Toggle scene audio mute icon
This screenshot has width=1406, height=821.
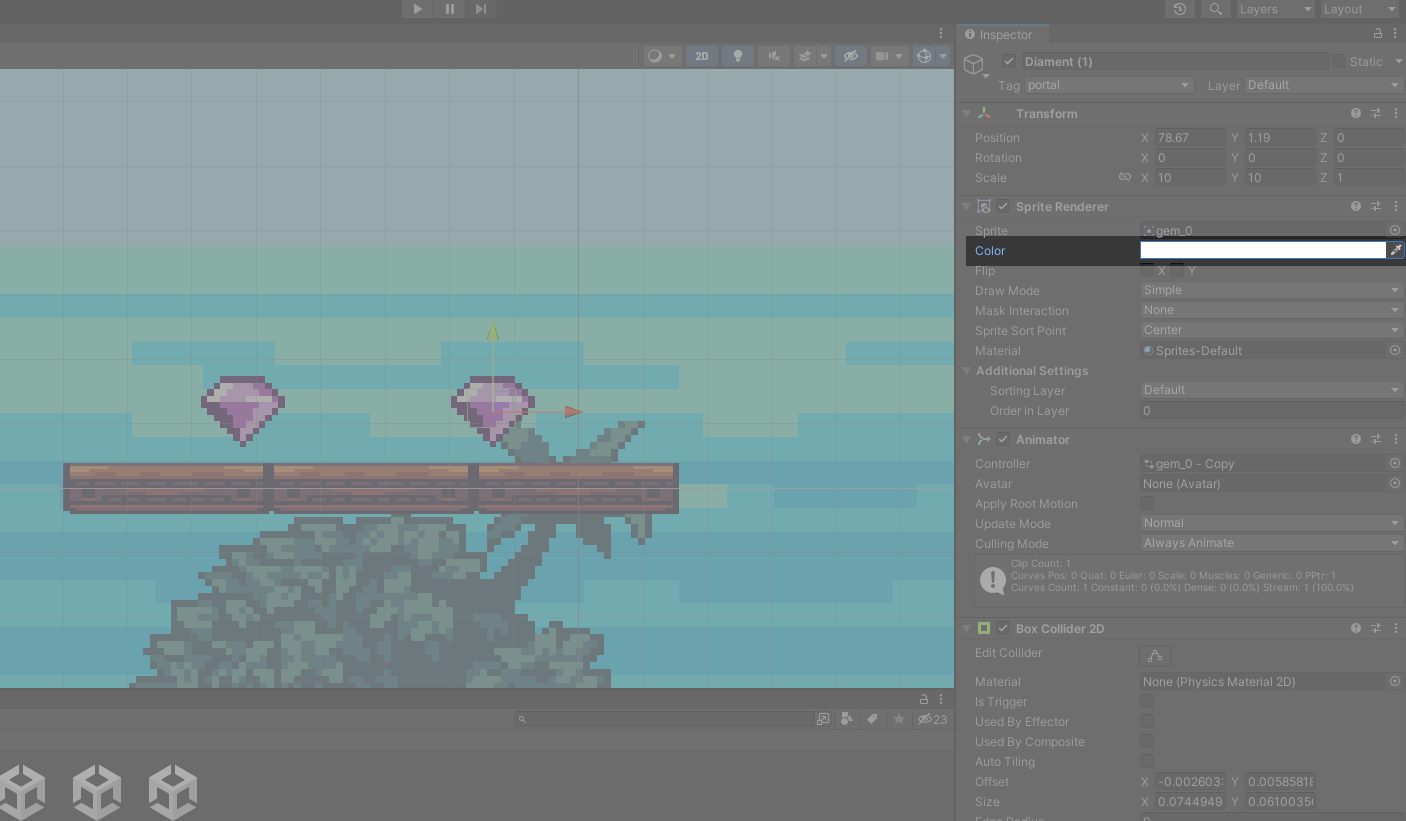773,56
